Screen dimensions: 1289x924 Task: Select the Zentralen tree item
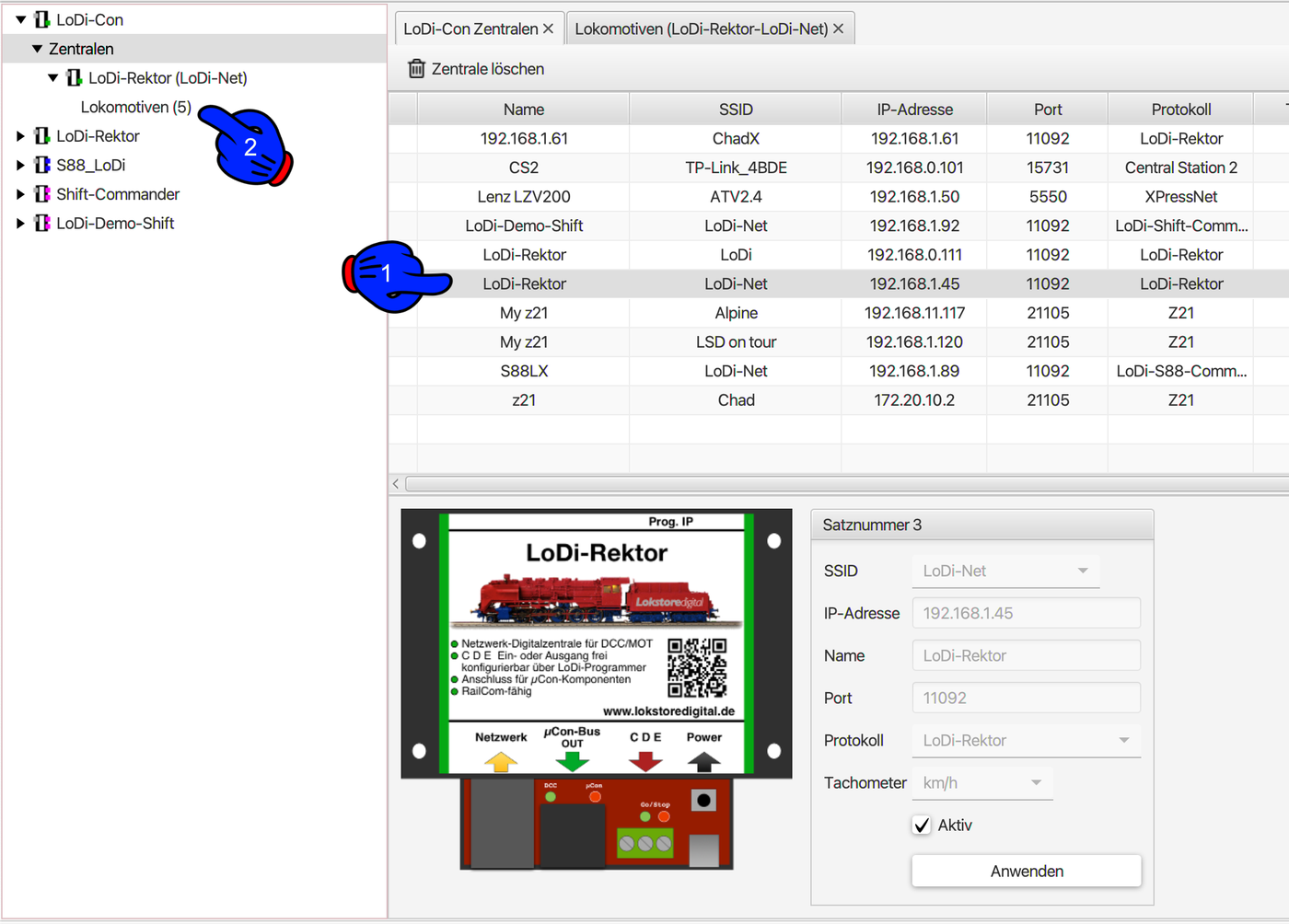click(81, 49)
